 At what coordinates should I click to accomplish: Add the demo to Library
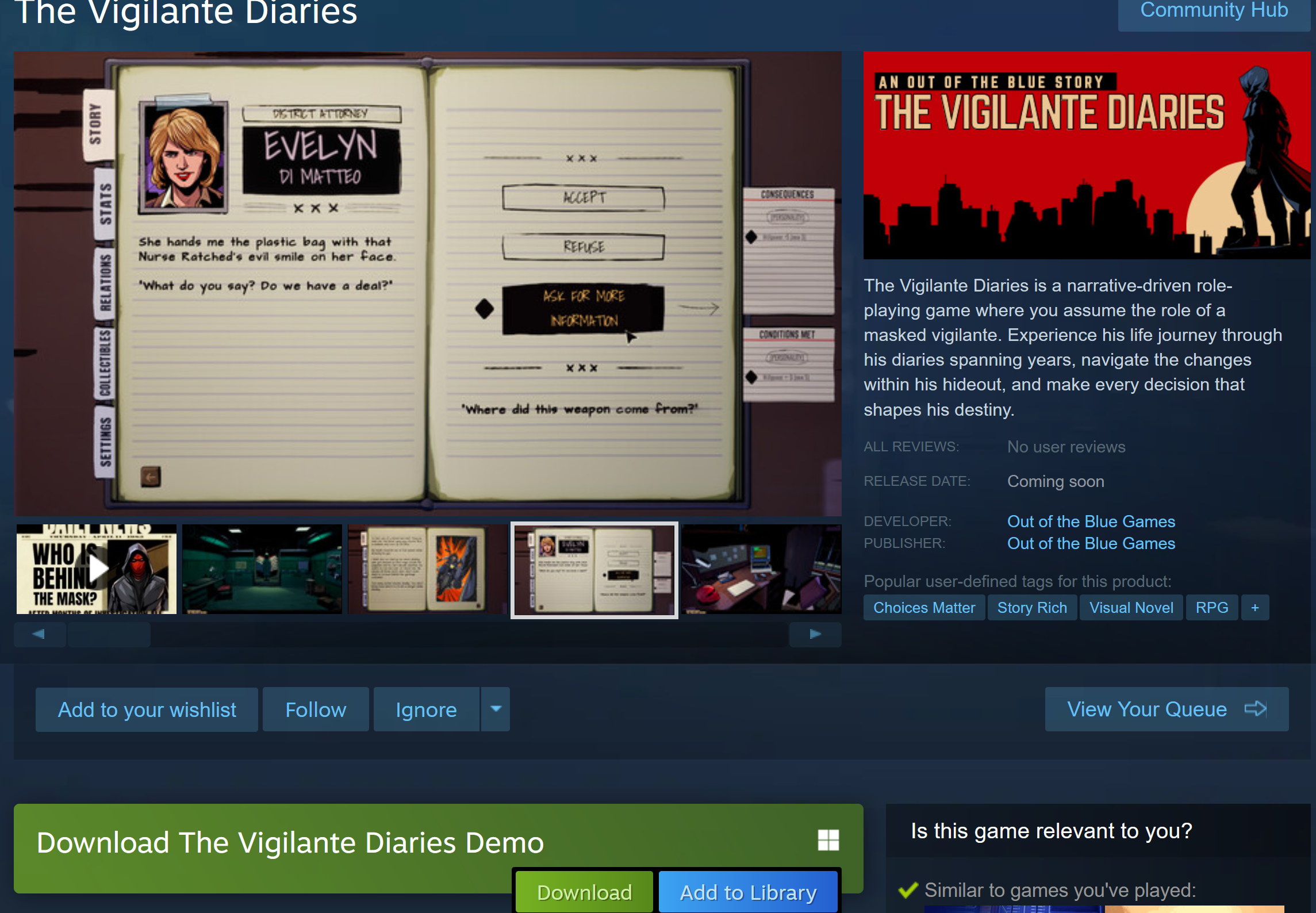click(748, 892)
